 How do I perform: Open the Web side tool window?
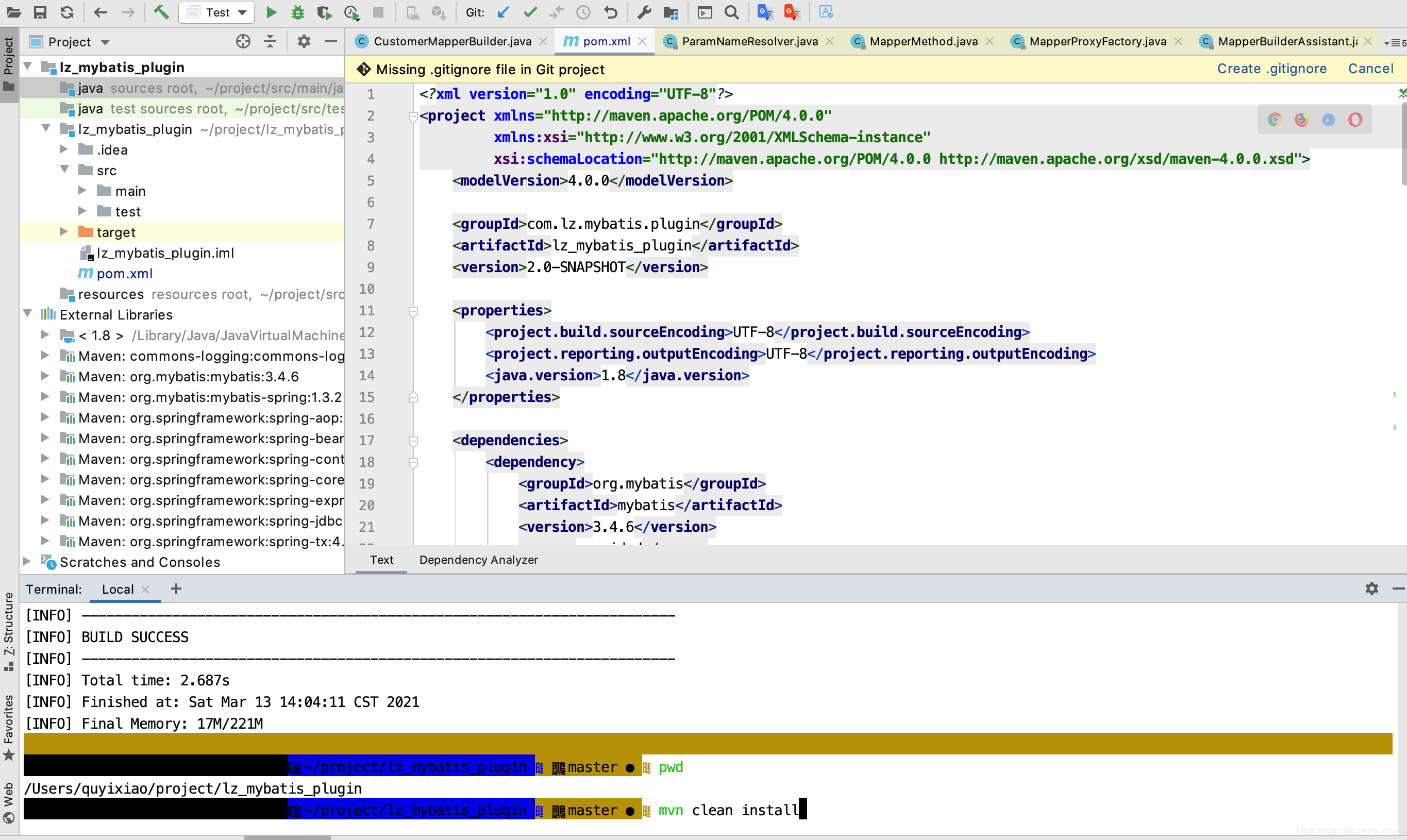(9, 804)
